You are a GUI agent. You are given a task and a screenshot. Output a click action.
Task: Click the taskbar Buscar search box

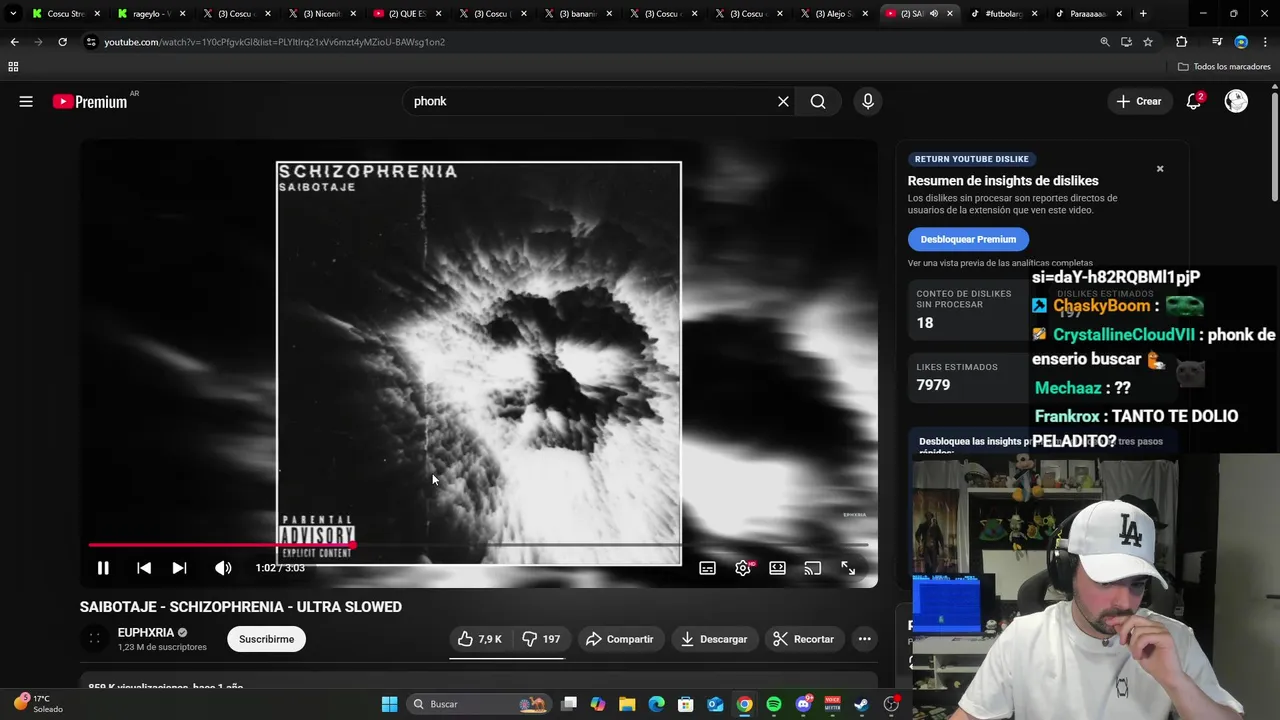pos(478,704)
